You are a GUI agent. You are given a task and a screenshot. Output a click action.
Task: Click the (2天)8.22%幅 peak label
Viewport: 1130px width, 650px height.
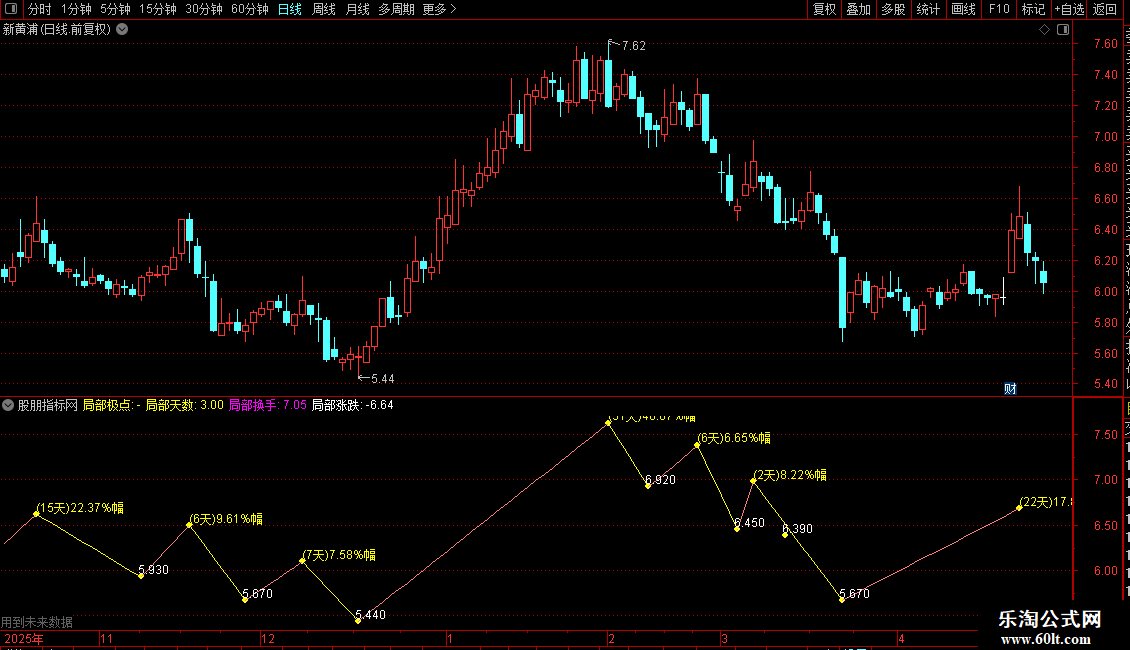[x=790, y=475]
